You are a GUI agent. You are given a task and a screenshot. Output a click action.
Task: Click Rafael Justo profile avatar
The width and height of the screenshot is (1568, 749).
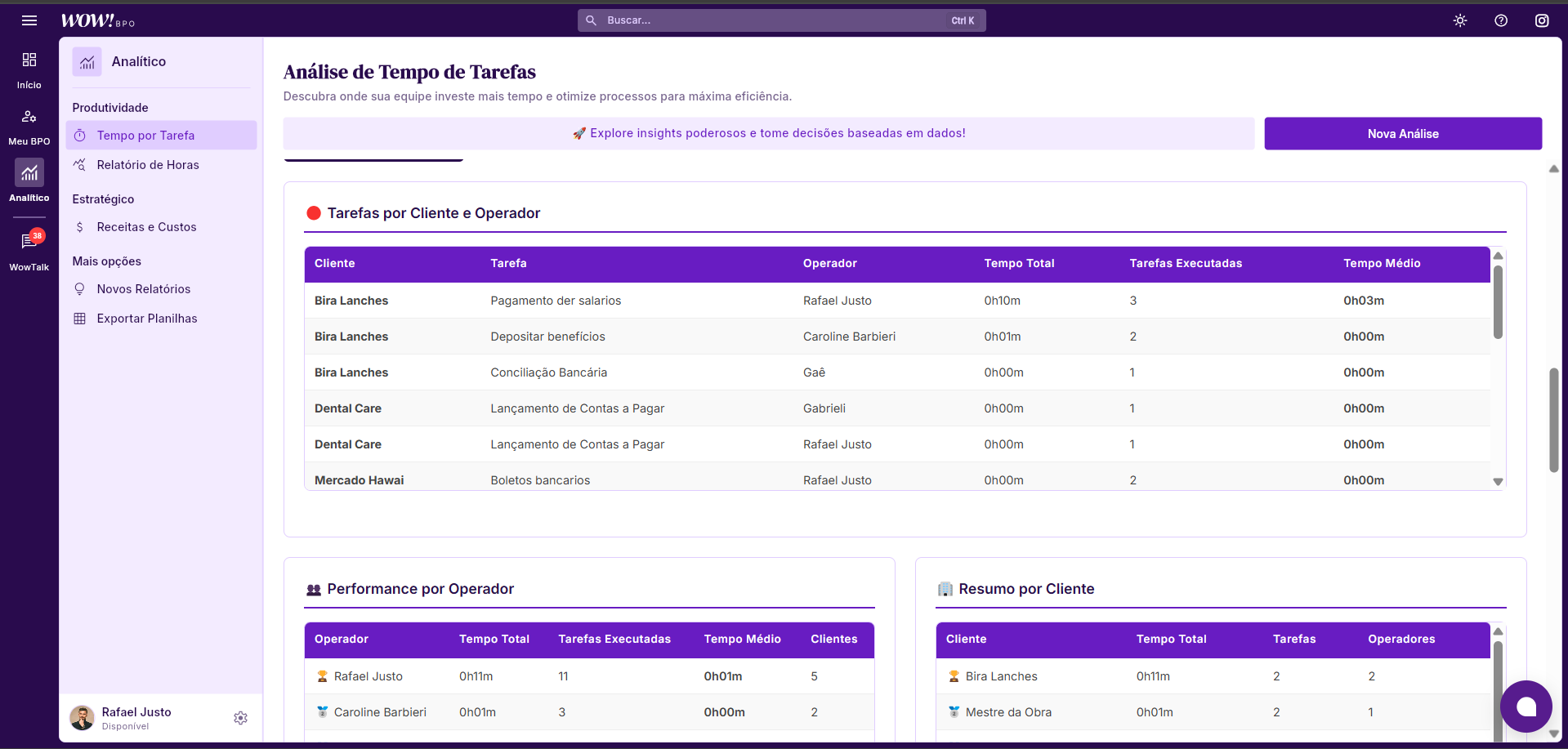(83, 718)
